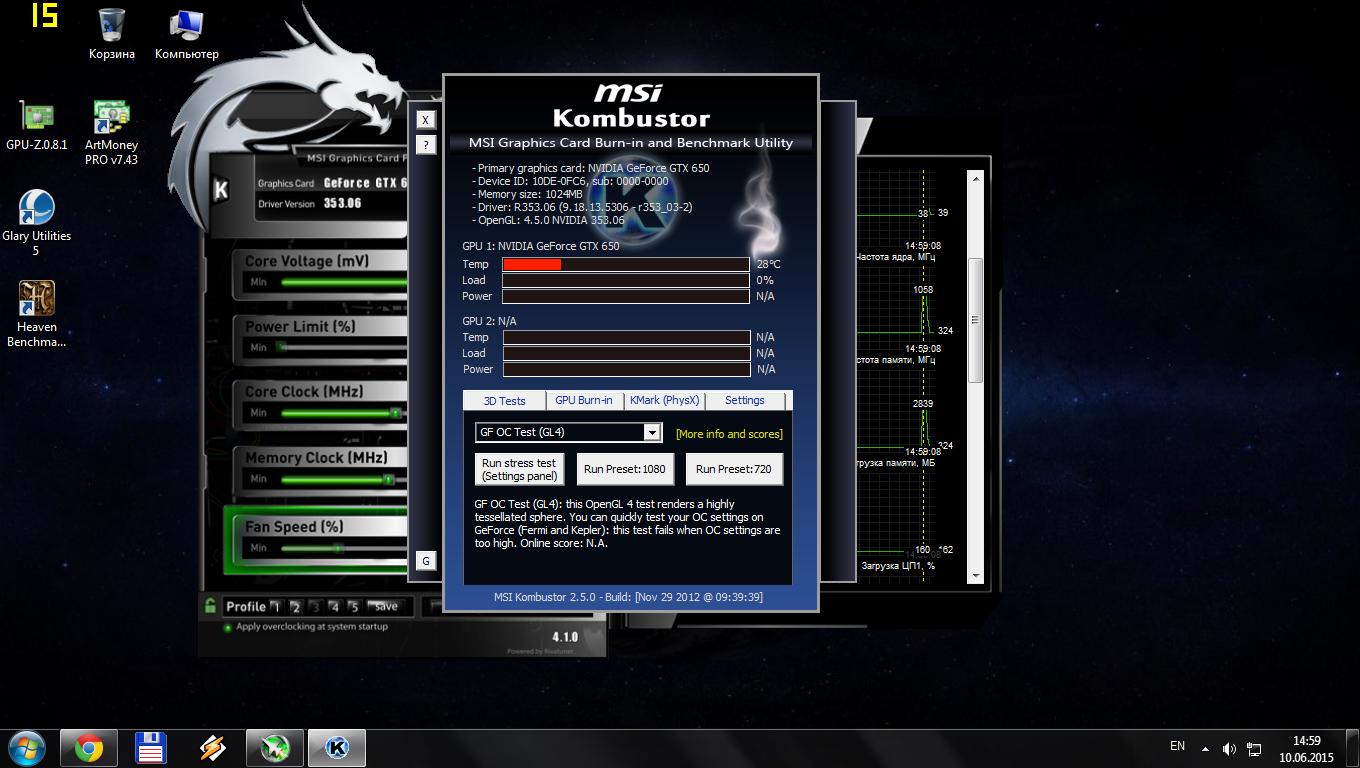
Task: Select Afterburner profile slot 4
Action: pos(334,606)
